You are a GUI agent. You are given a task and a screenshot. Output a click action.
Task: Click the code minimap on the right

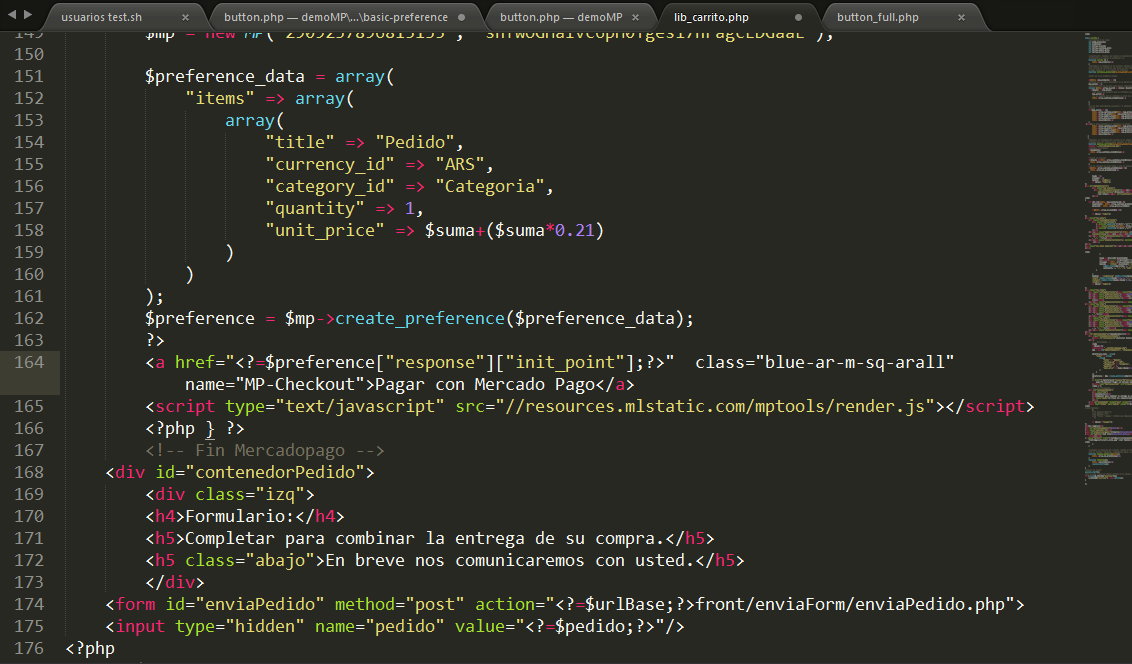coord(1108,260)
